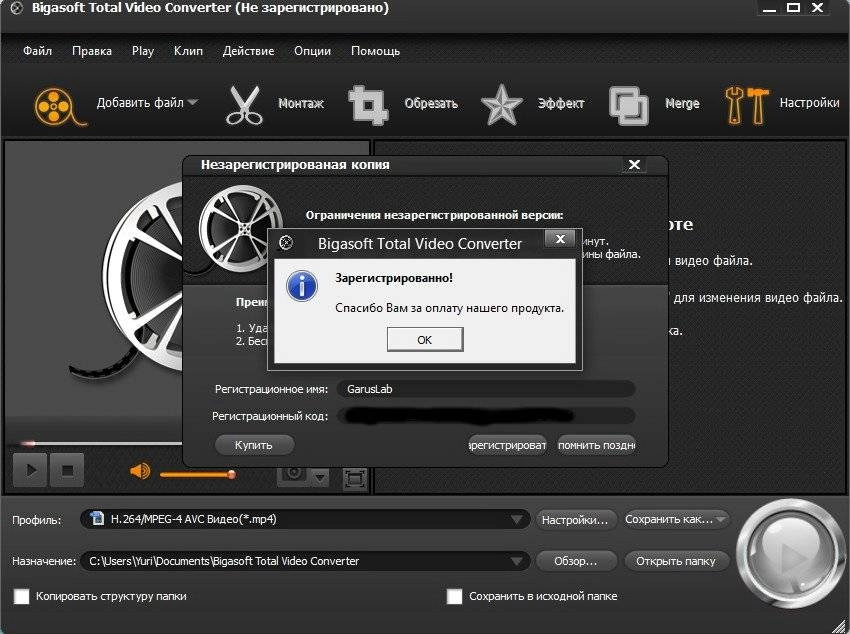Enable Копировать структуру папки checkbox
The height and width of the screenshot is (634, 850).
[21, 597]
